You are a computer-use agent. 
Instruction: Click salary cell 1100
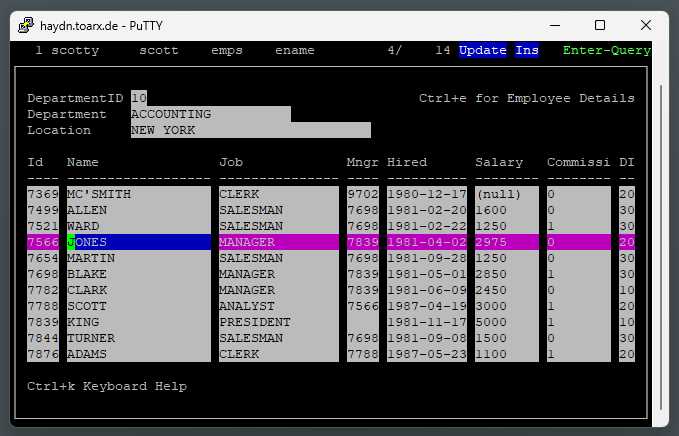507,354
